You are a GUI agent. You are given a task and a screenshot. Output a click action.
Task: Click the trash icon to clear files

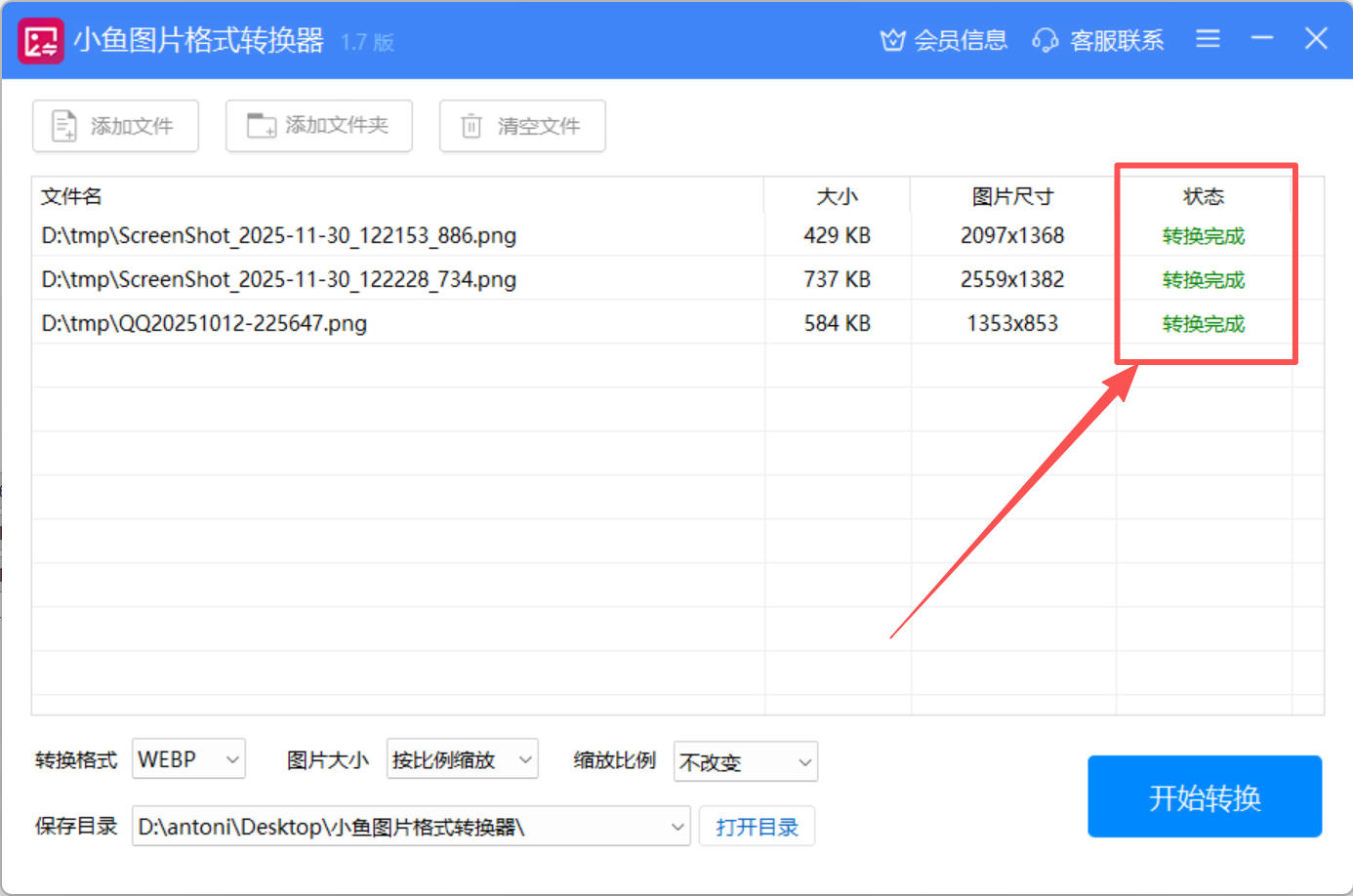coord(471,126)
